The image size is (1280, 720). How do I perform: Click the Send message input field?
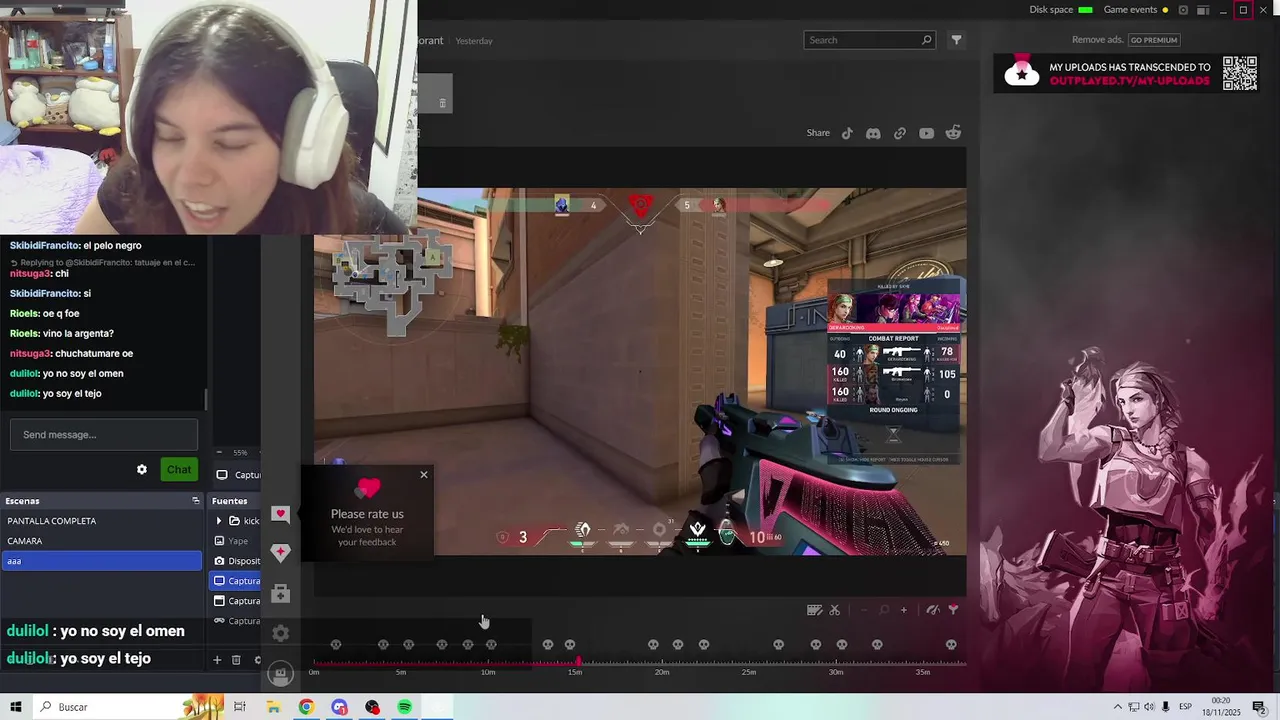click(104, 435)
